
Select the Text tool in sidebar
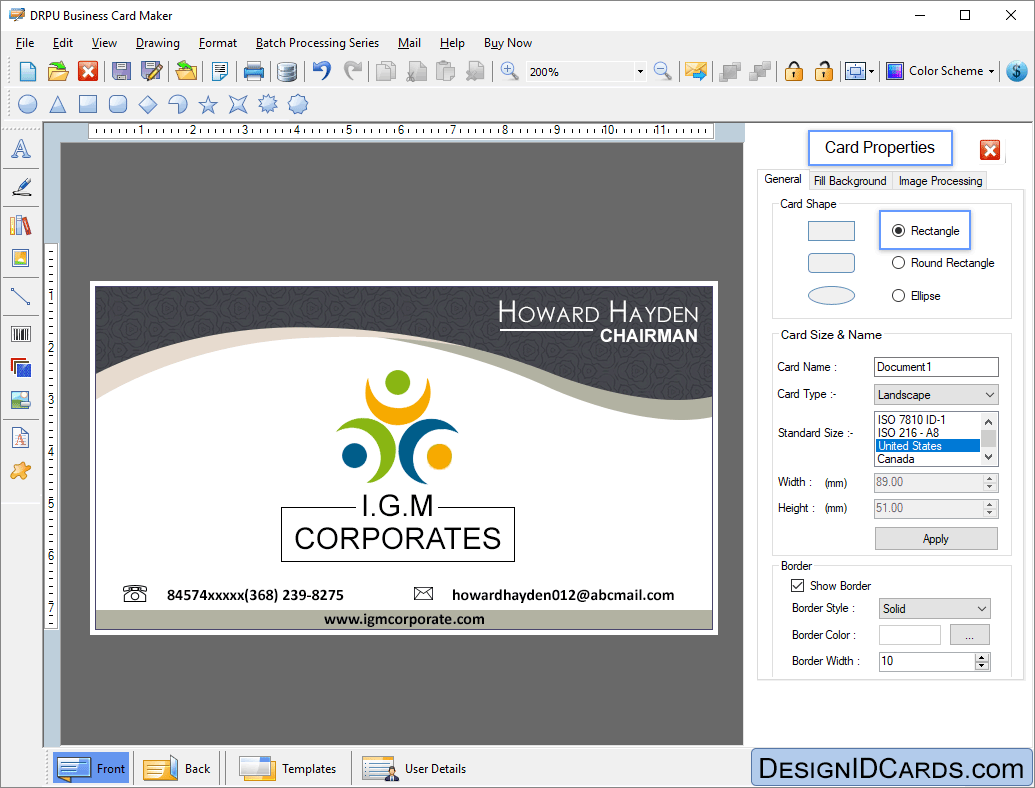pyautogui.click(x=20, y=149)
